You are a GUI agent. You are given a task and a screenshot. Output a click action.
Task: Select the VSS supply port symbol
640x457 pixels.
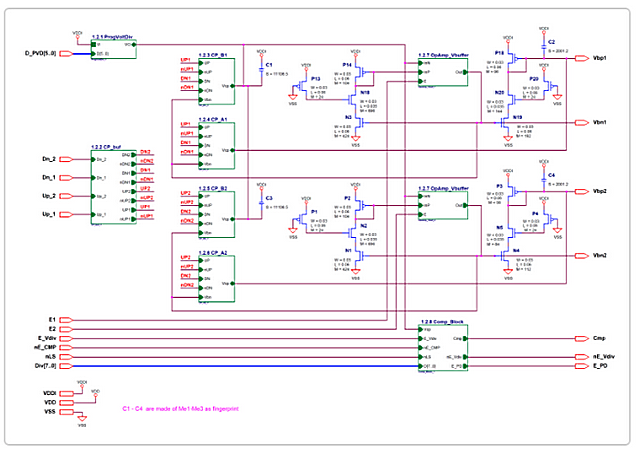(x=67, y=412)
